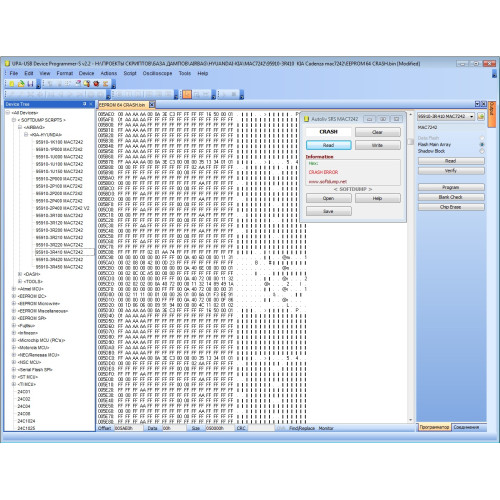
Task: Click the red bug debug toolbar icon
Action: tap(96, 84)
